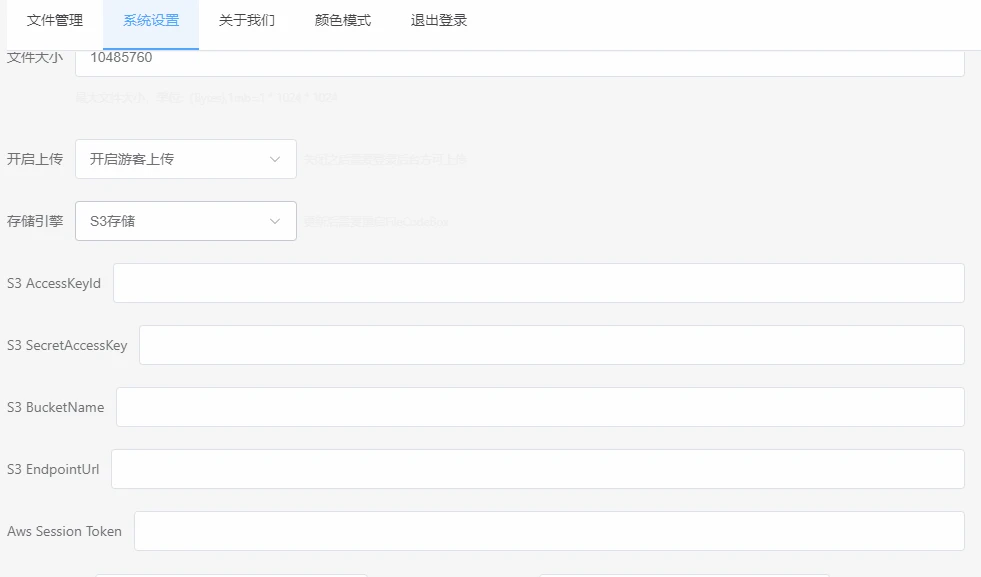Click the S3 EndpointUrl label text
The width and height of the screenshot is (981, 577).
coord(53,469)
